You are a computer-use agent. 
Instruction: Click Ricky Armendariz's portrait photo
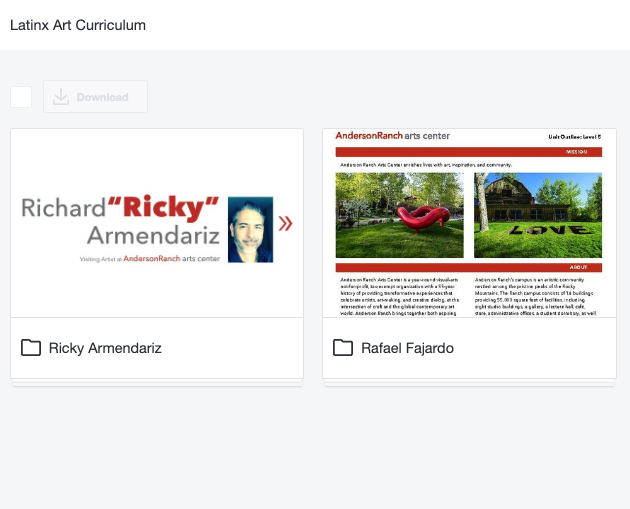pyautogui.click(x=250, y=229)
